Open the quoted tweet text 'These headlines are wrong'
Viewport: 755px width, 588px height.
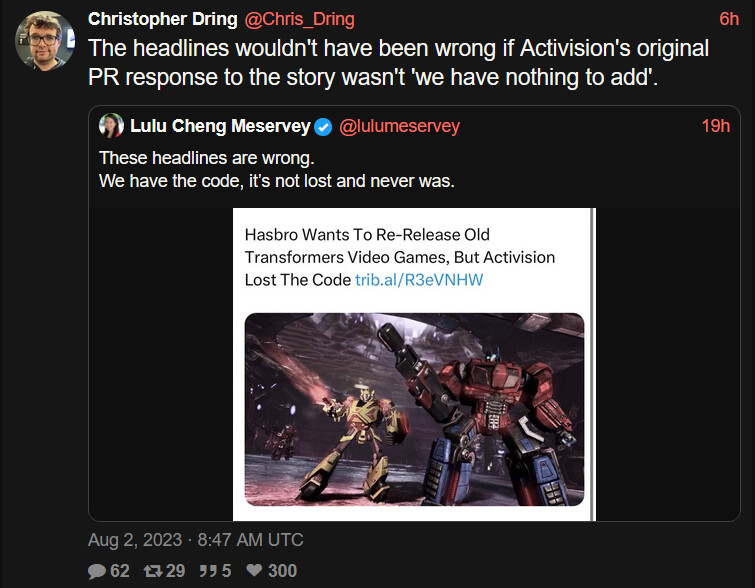pos(207,158)
